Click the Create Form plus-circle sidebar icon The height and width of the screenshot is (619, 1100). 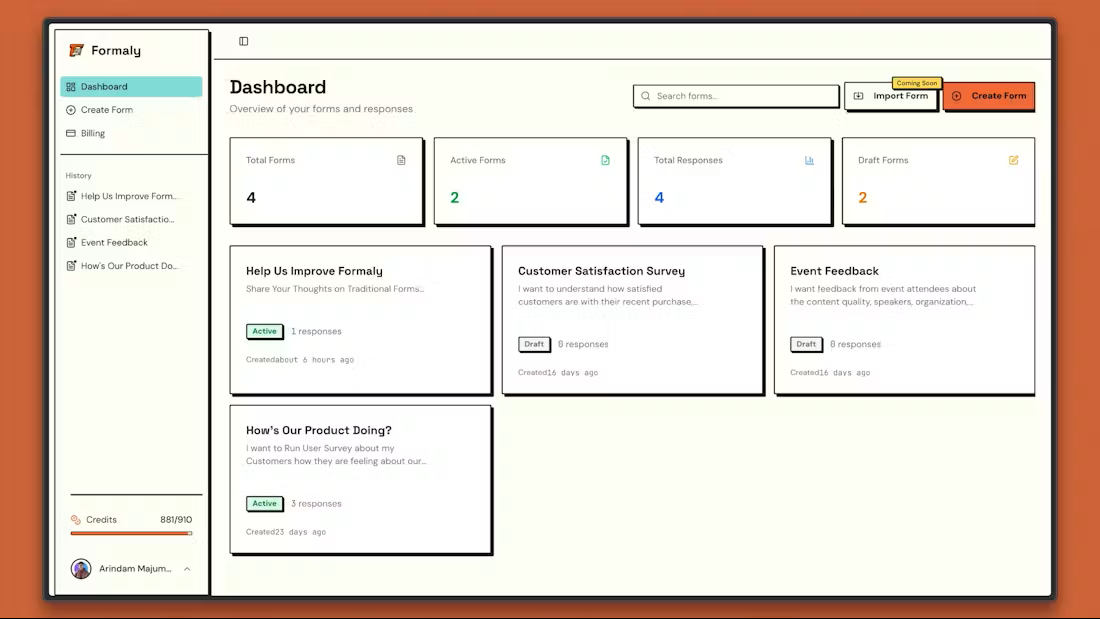71,110
